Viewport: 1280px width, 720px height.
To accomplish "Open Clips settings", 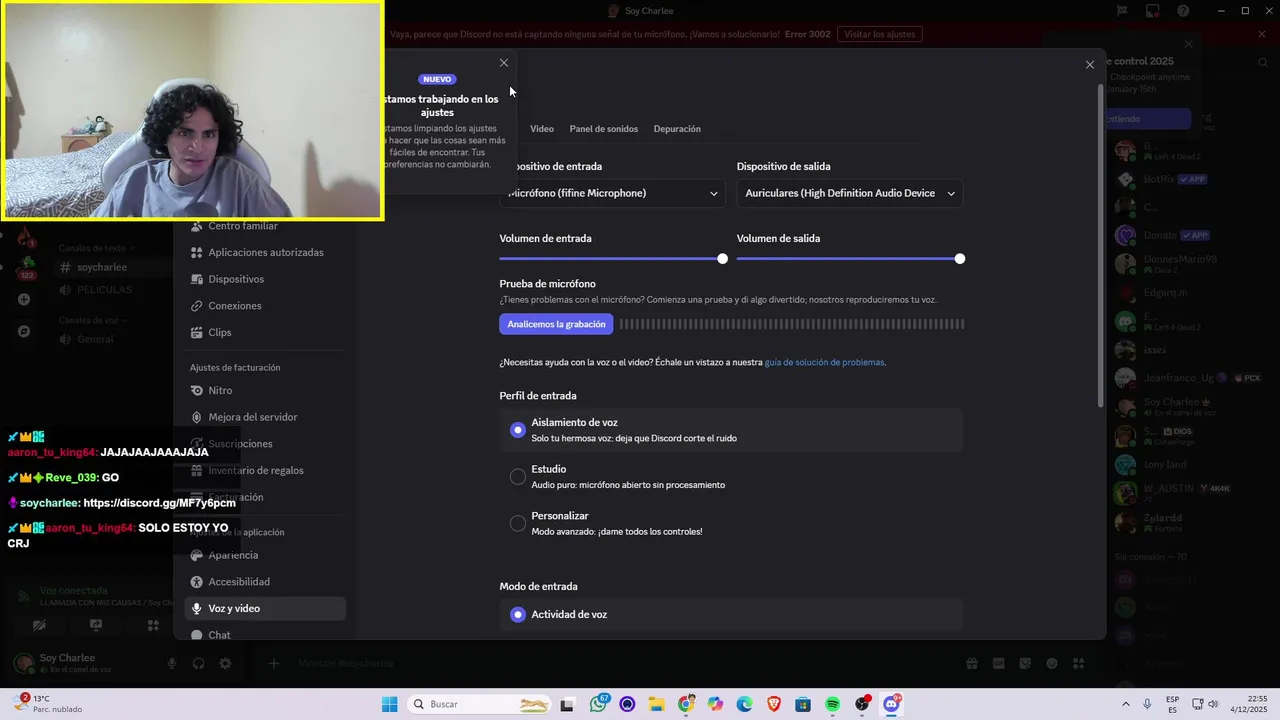I will tap(265, 332).
